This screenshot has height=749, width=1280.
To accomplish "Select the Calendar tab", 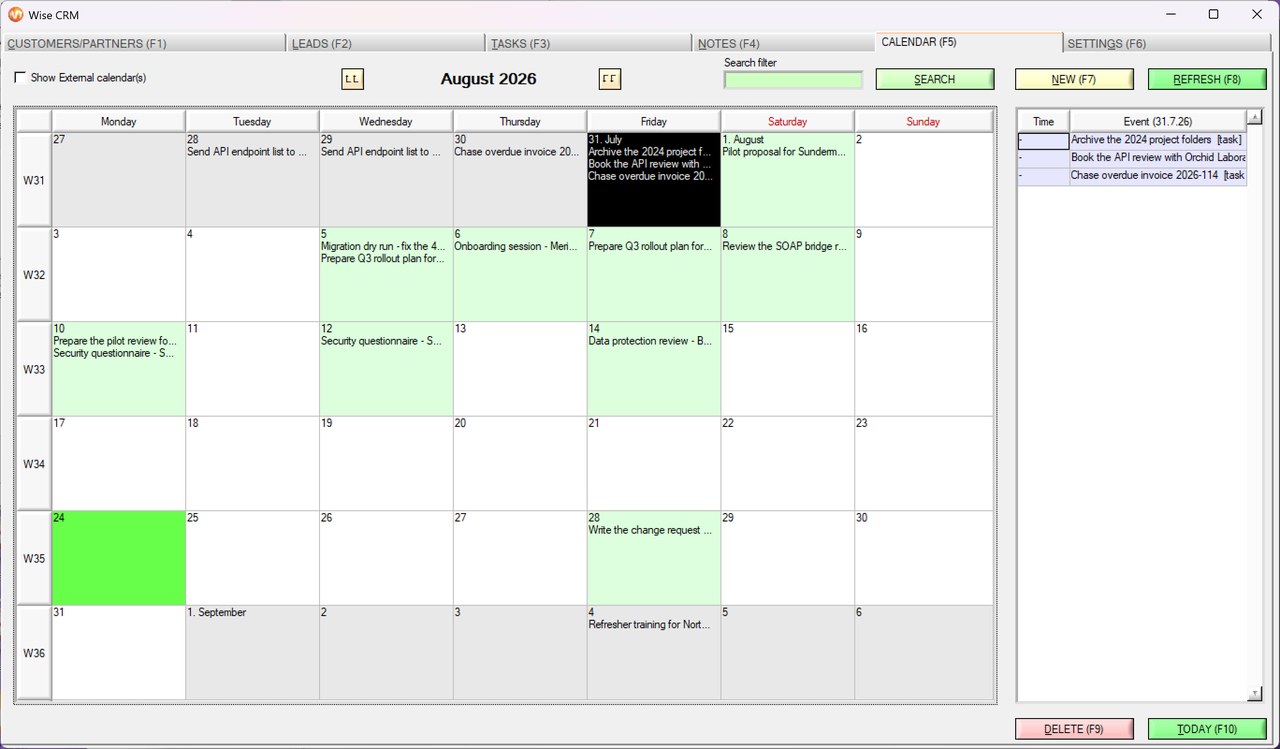I will (x=968, y=42).
